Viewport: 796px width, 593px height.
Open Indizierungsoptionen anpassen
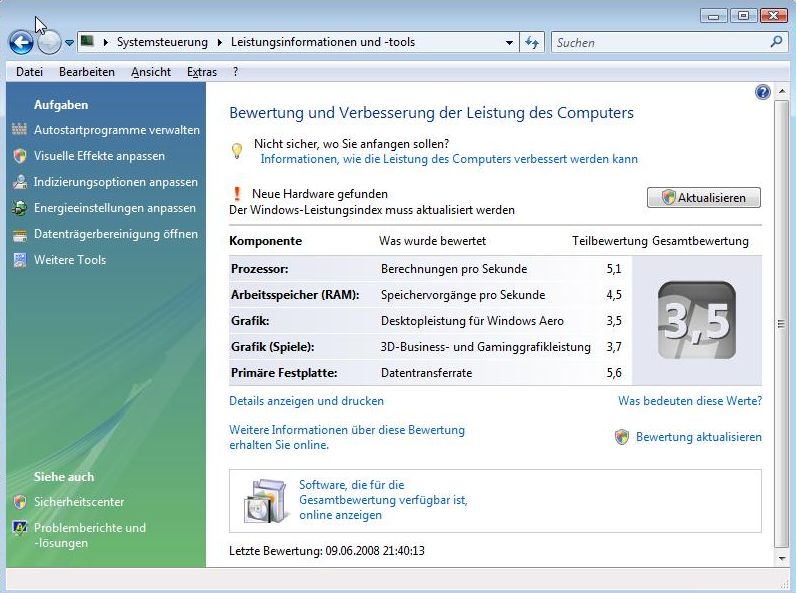116,182
